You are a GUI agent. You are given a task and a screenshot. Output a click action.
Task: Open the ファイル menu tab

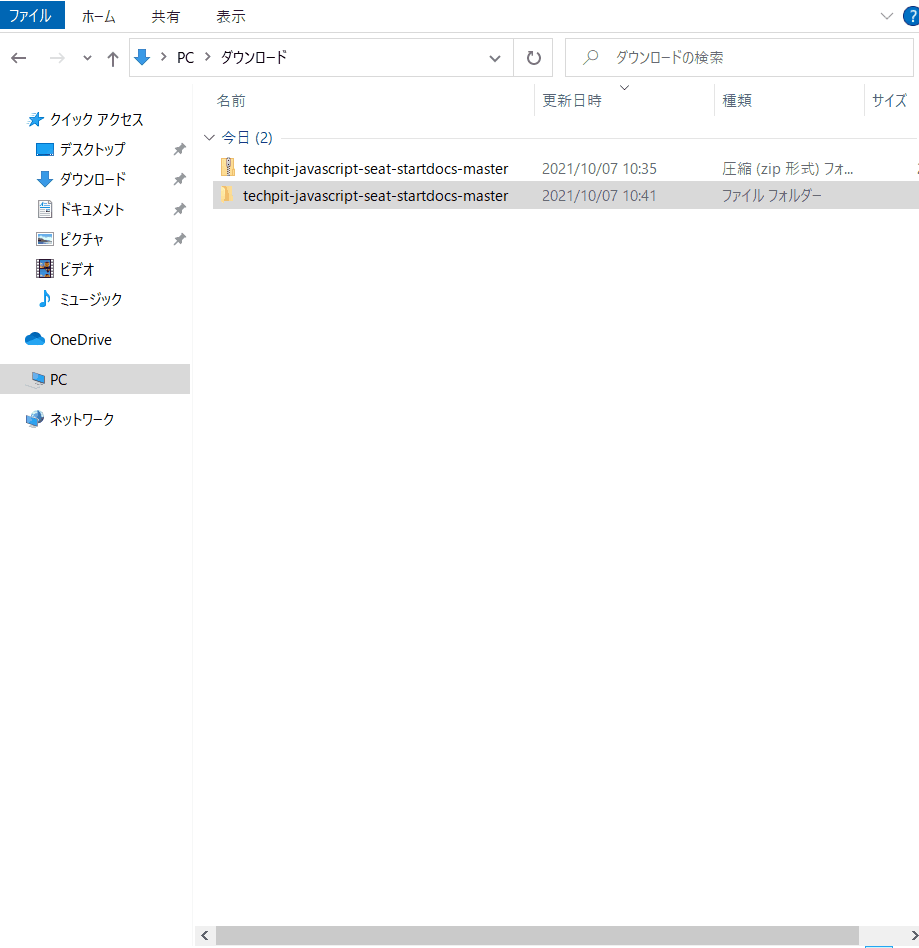coord(31,15)
